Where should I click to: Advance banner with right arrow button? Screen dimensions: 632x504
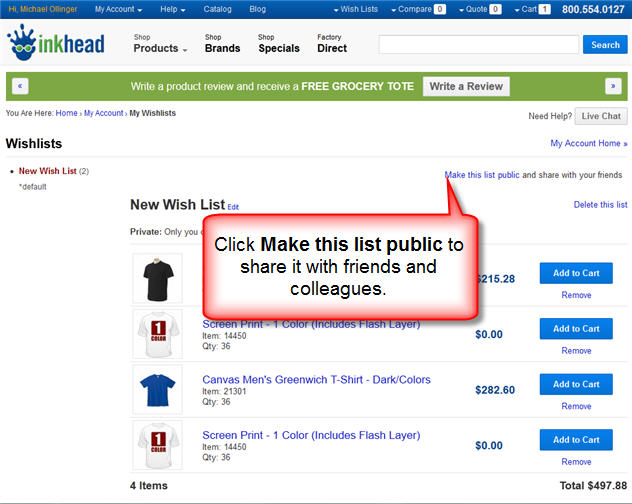[x=613, y=87]
